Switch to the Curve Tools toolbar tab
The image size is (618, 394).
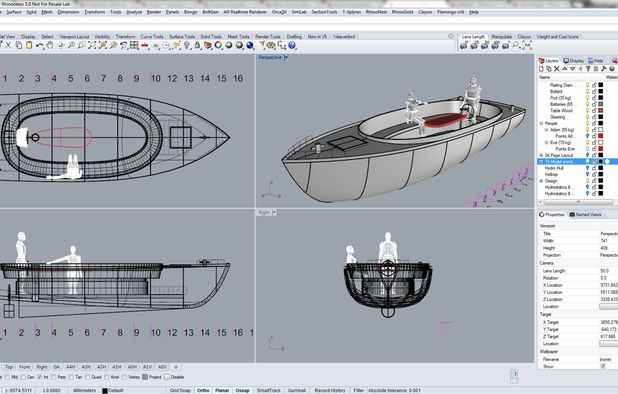(x=152, y=37)
